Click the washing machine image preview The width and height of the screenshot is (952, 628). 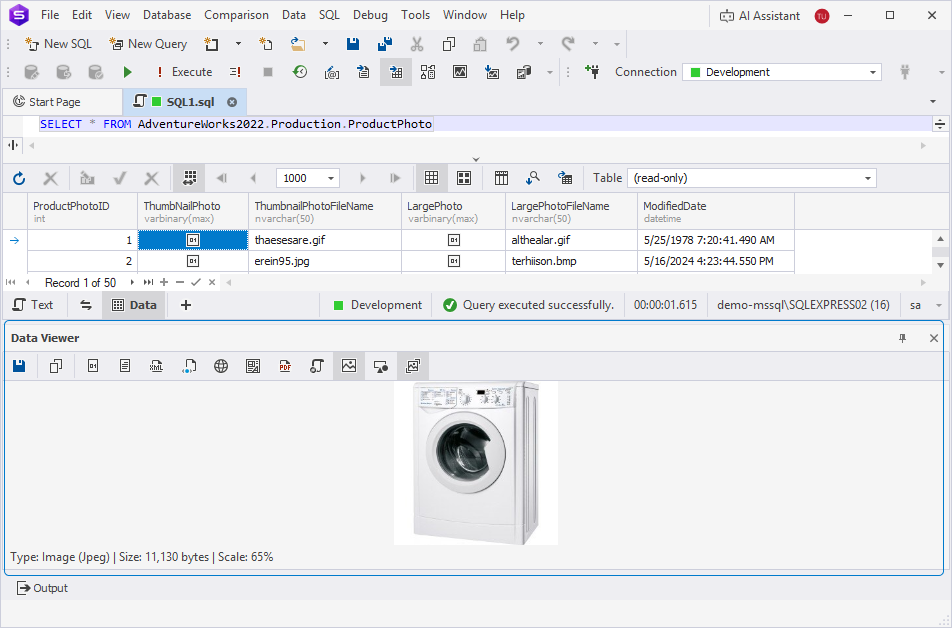pos(475,463)
